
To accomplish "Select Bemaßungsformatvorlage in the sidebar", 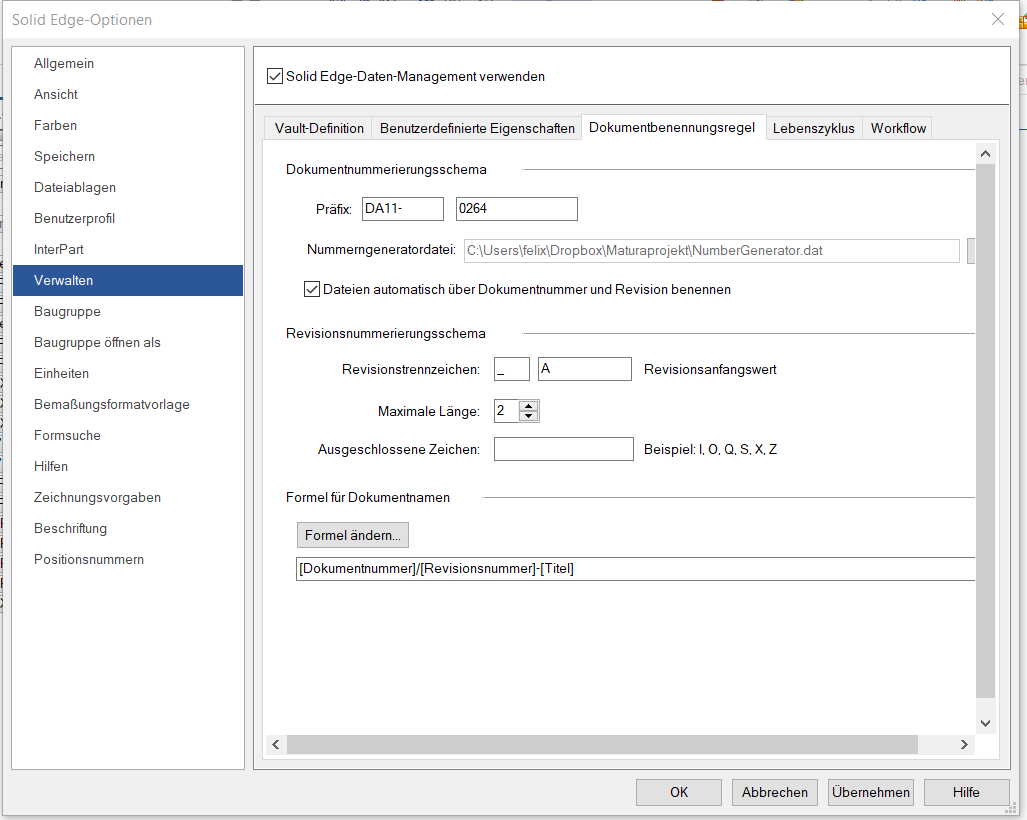I will point(128,405).
